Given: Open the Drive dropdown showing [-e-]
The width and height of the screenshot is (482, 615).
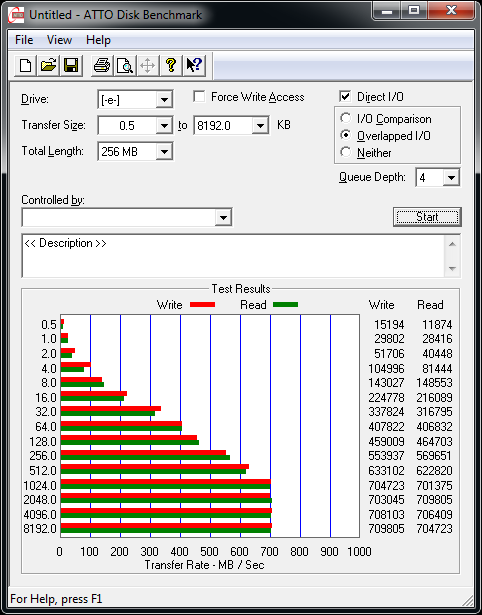Looking at the screenshot, I should click(x=164, y=100).
